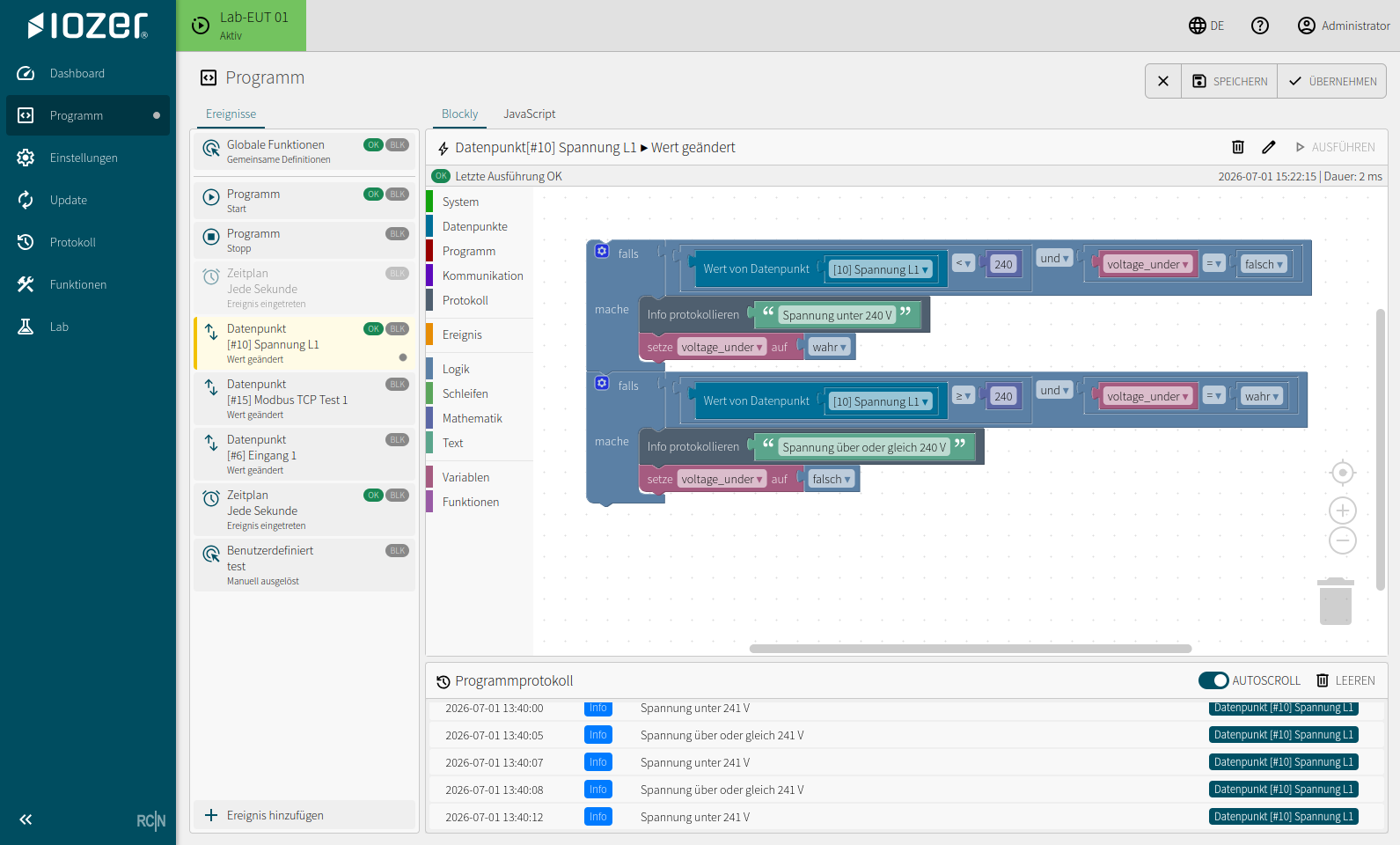
Task: Edit text 'Spannung unter 240 V'
Action: [837, 315]
